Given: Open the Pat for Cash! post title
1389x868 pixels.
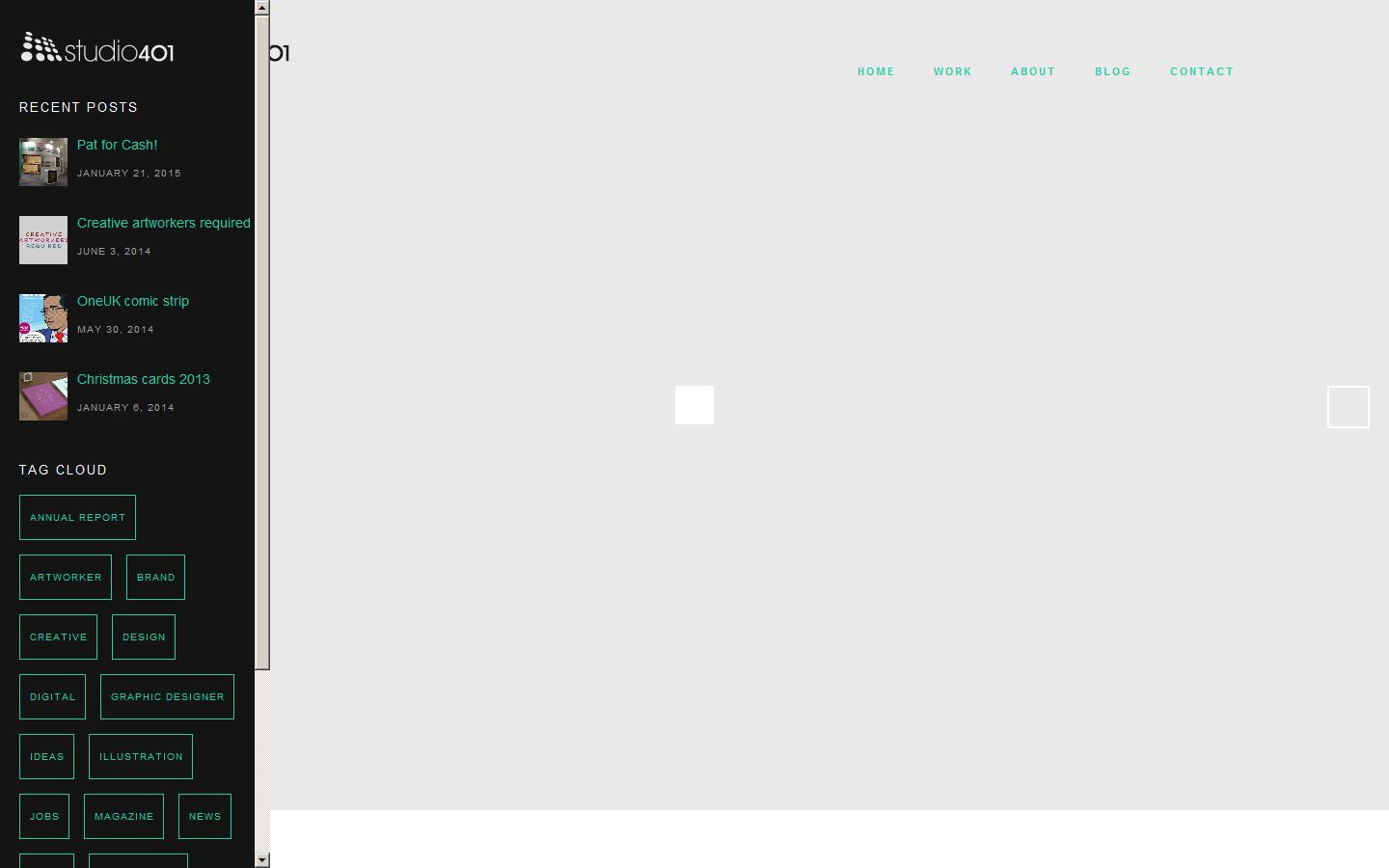Looking at the screenshot, I should point(117,145).
